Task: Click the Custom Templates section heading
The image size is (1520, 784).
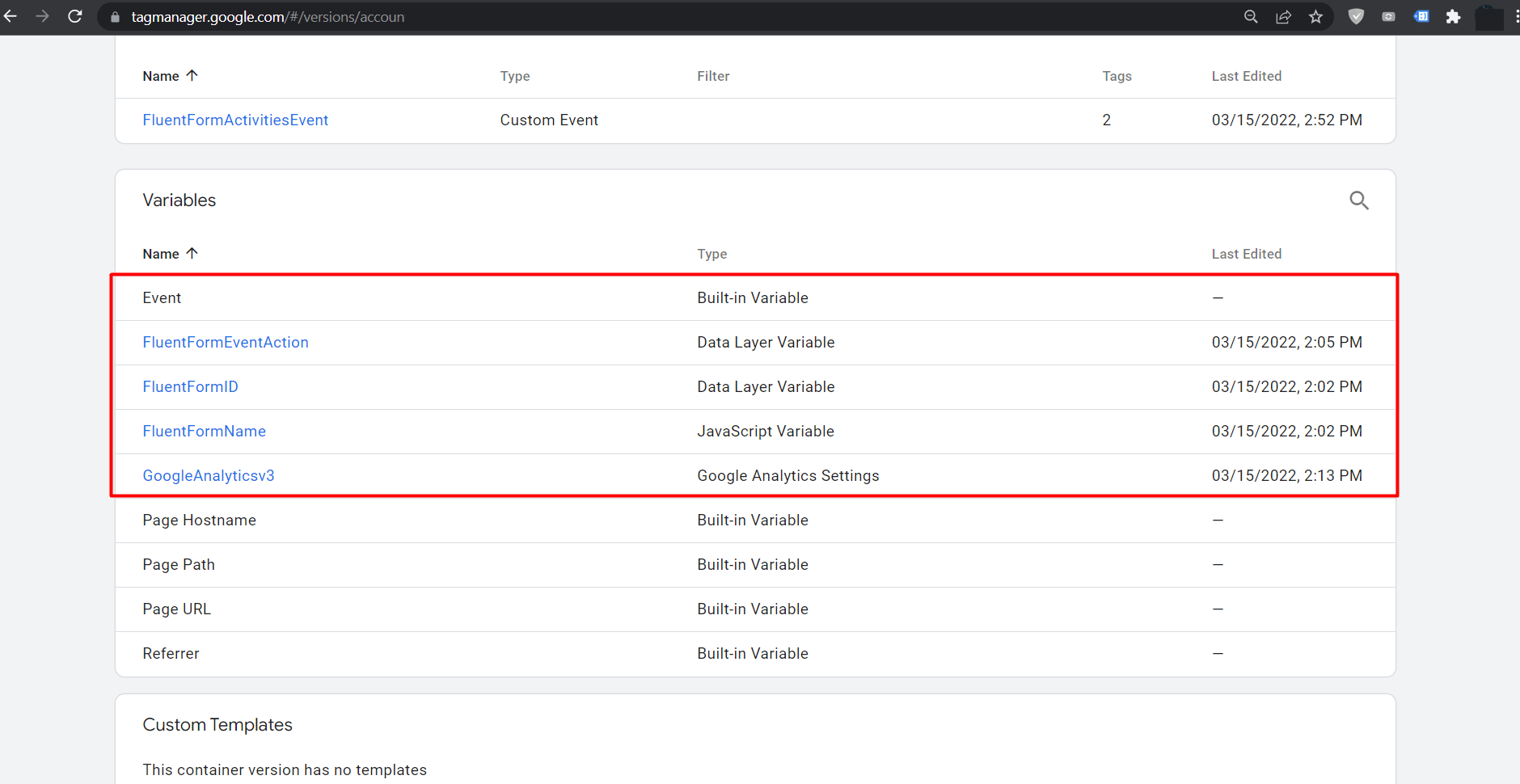Action: tap(217, 725)
